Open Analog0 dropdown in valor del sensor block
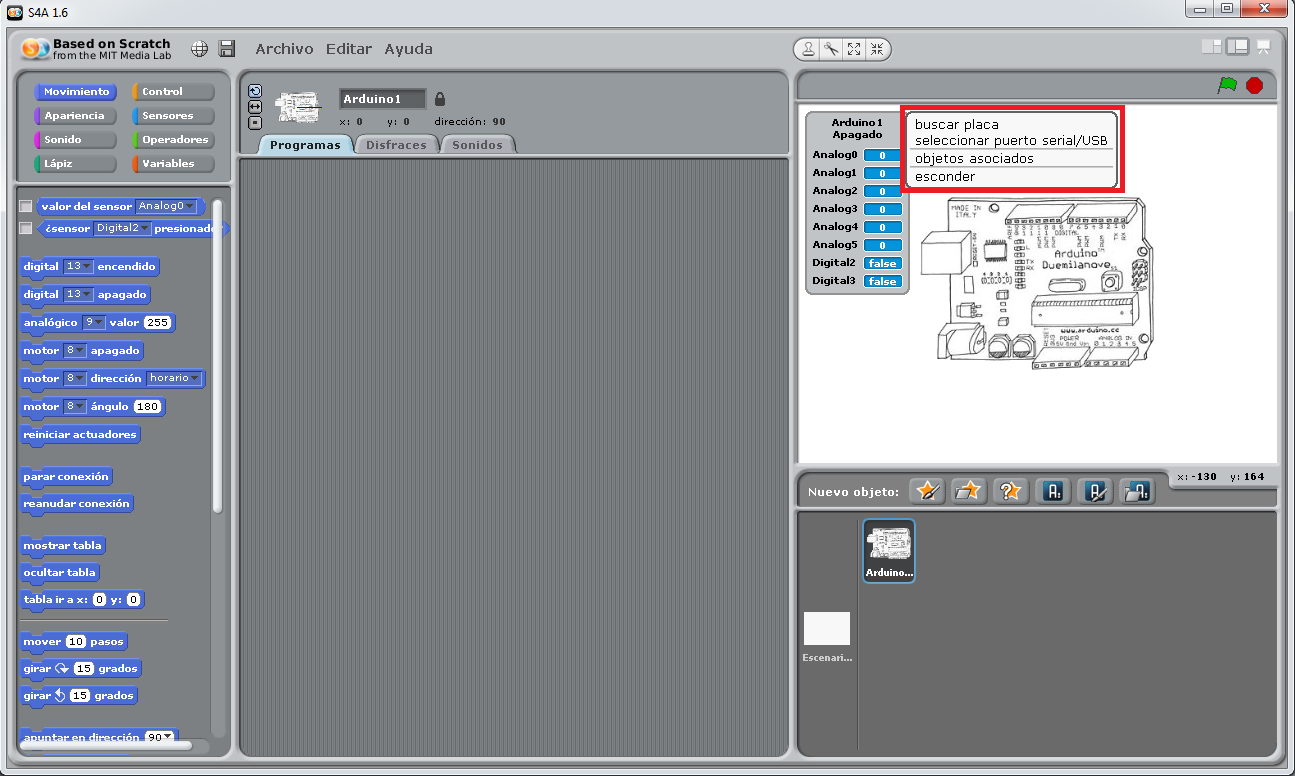The width and height of the screenshot is (1295, 776). pyautogui.click(x=166, y=206)
